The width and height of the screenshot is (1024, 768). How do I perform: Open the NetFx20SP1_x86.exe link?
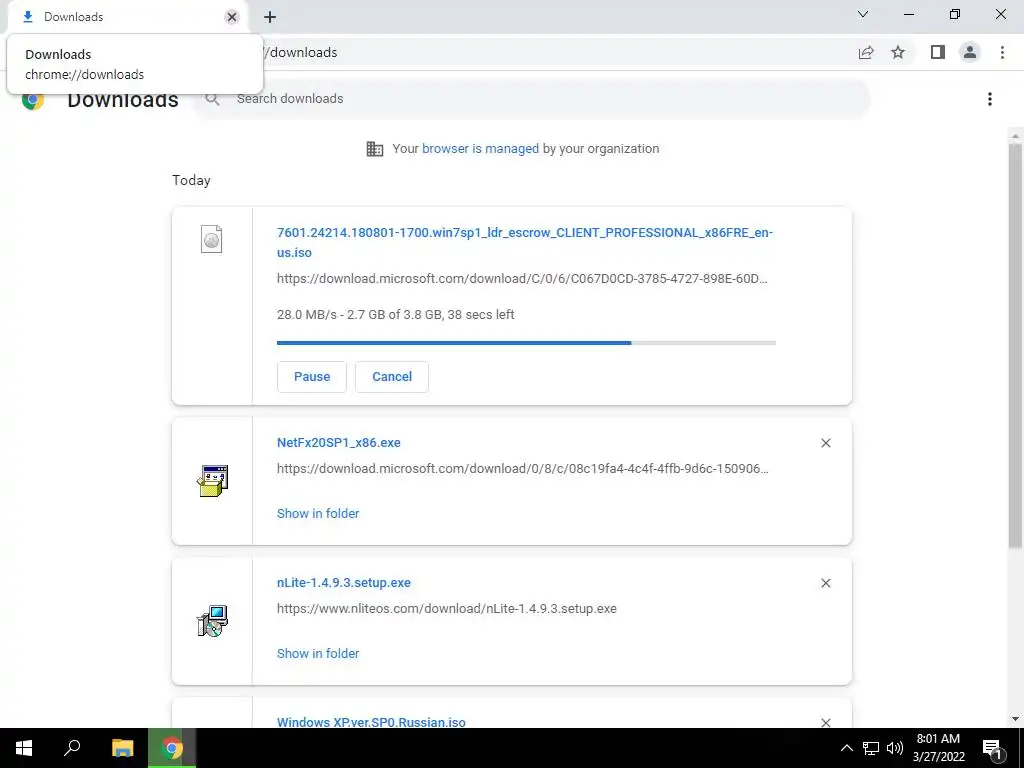coord(338,443)
